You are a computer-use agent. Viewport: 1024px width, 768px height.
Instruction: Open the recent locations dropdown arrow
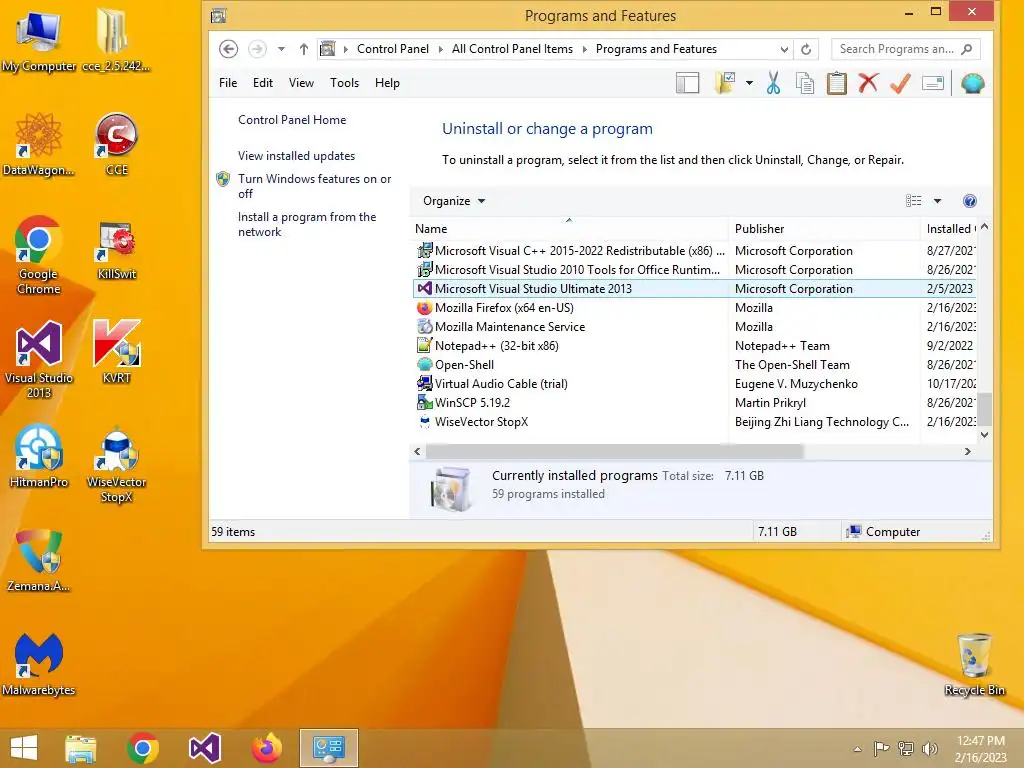coord(281,49)
